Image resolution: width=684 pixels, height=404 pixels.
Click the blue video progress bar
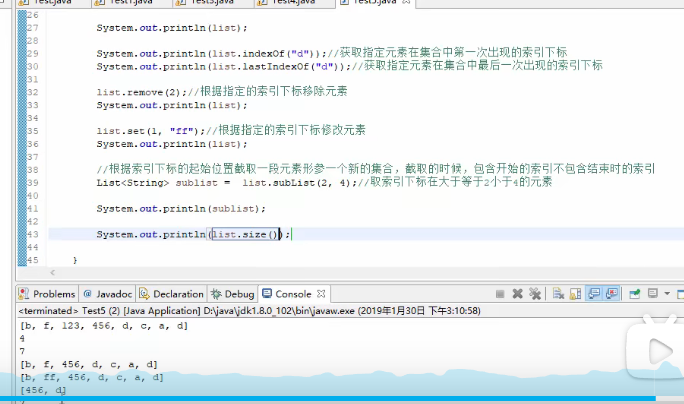point(327,399)
